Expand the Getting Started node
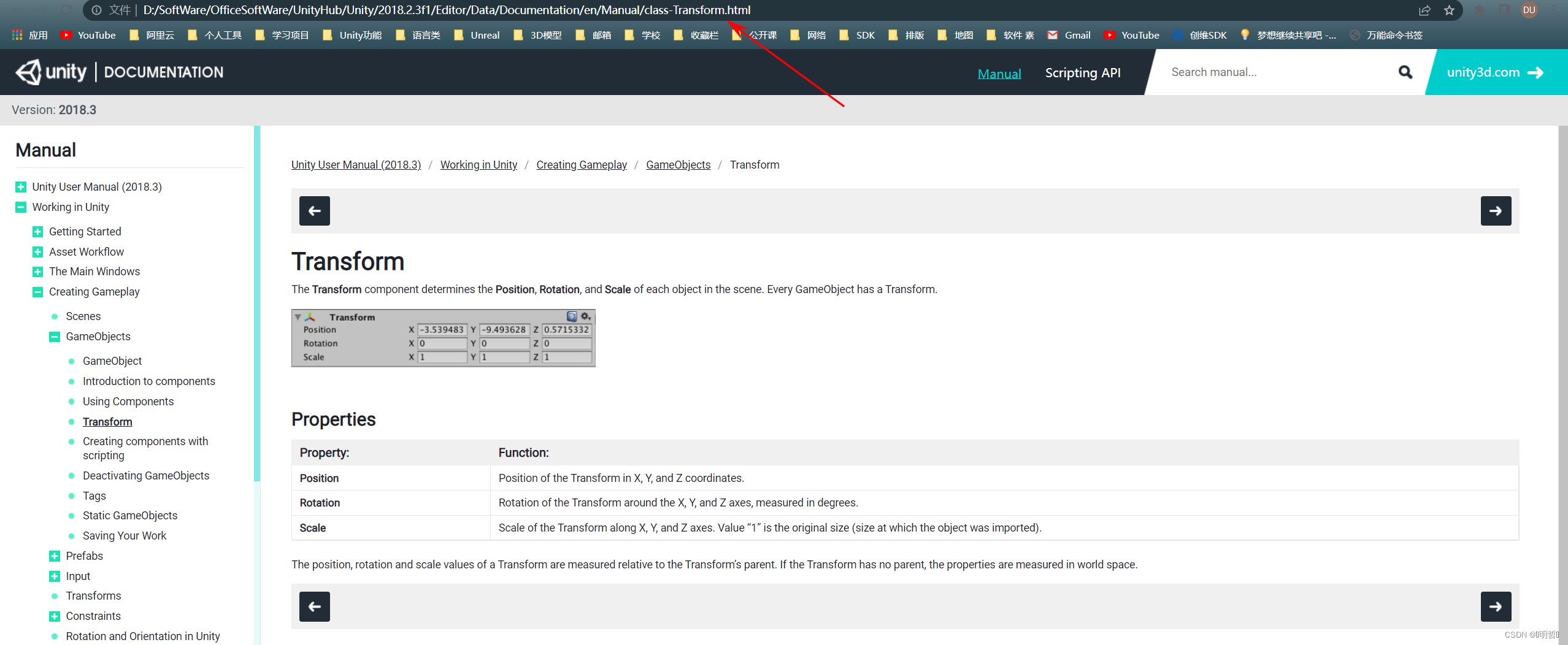The height and width of the screenshot is (645, 1568). [37, 232]
